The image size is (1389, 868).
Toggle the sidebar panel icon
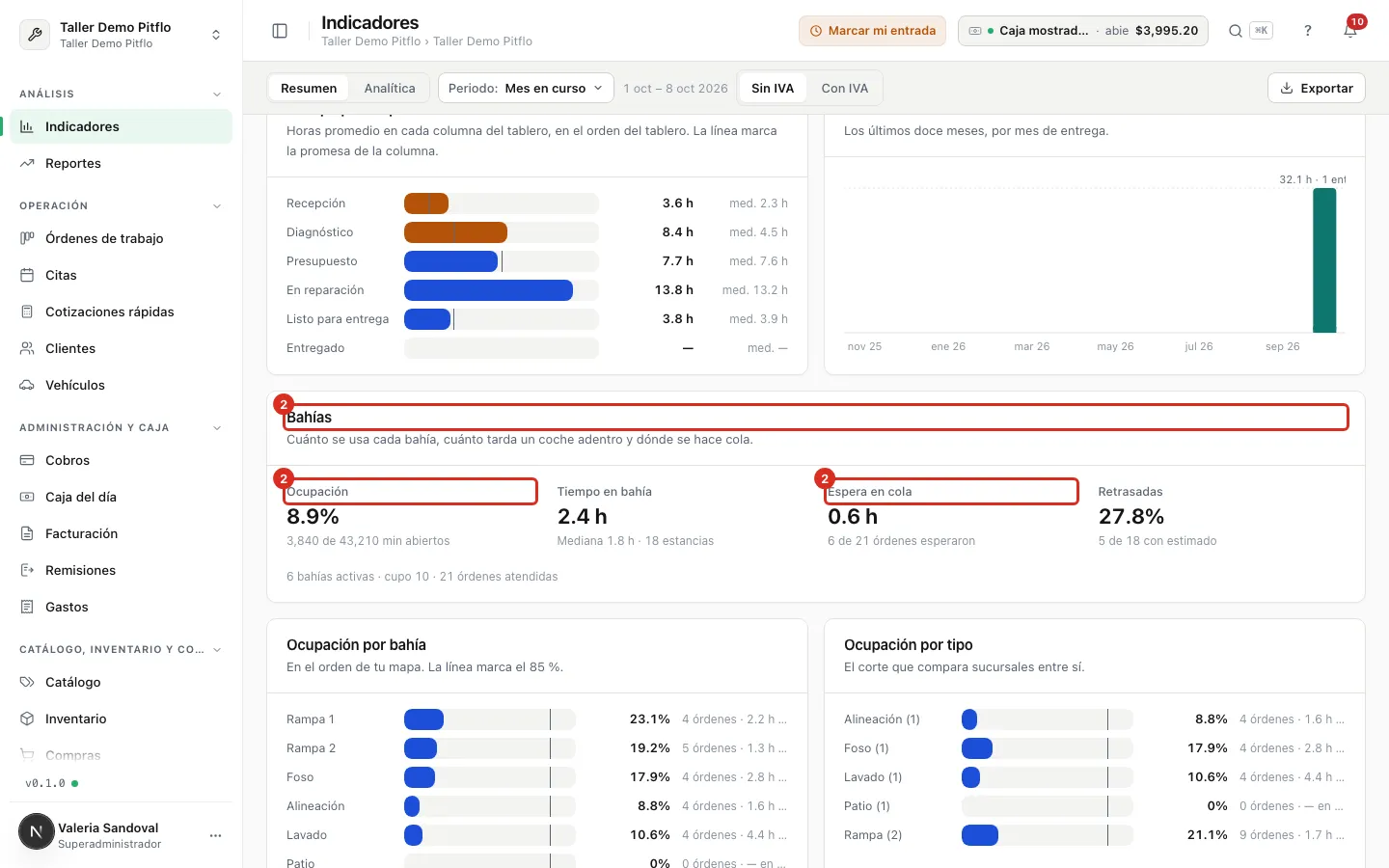tap(280, 31)
